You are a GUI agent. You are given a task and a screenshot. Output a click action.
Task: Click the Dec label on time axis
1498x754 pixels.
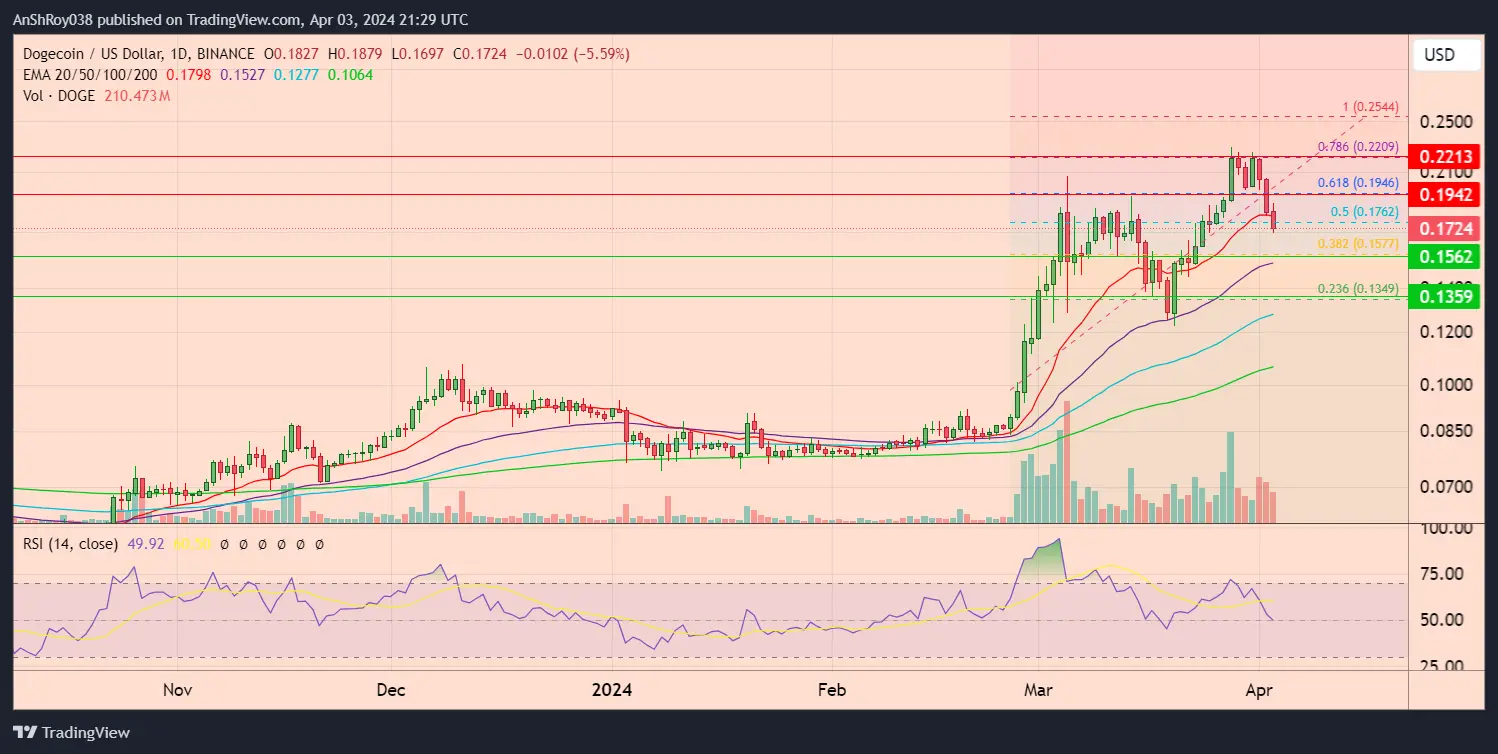(391, 690)
